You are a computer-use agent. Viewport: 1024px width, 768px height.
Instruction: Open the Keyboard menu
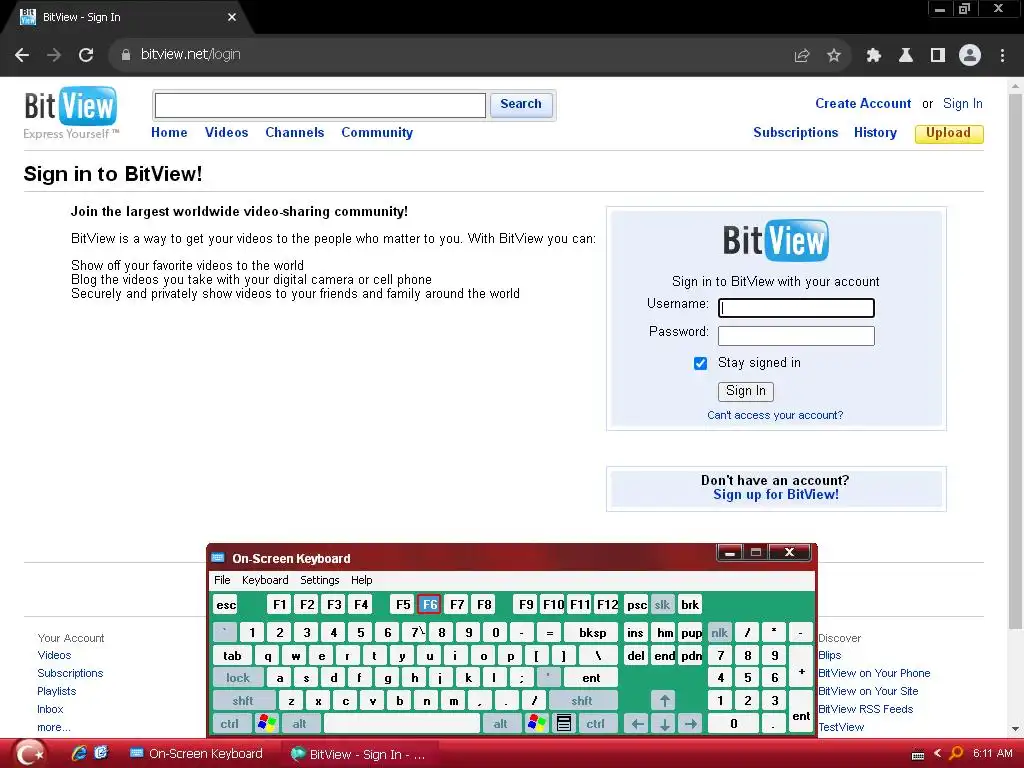click(264, 580)
